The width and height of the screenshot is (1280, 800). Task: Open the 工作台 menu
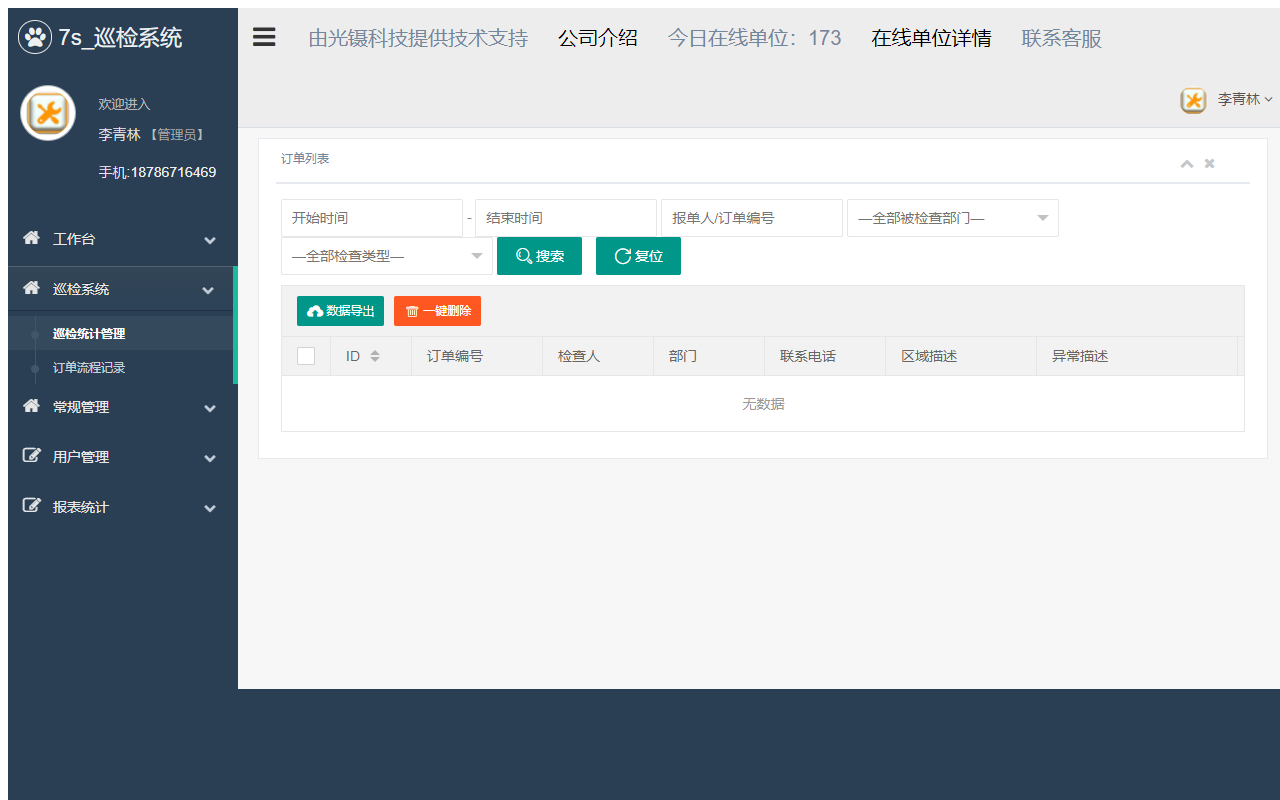[x=123, y=240]
